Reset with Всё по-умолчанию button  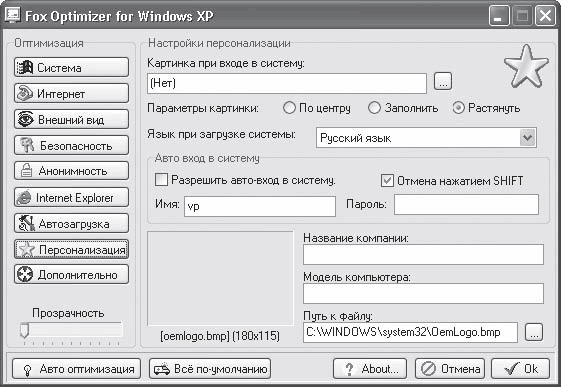coord(210,369)
